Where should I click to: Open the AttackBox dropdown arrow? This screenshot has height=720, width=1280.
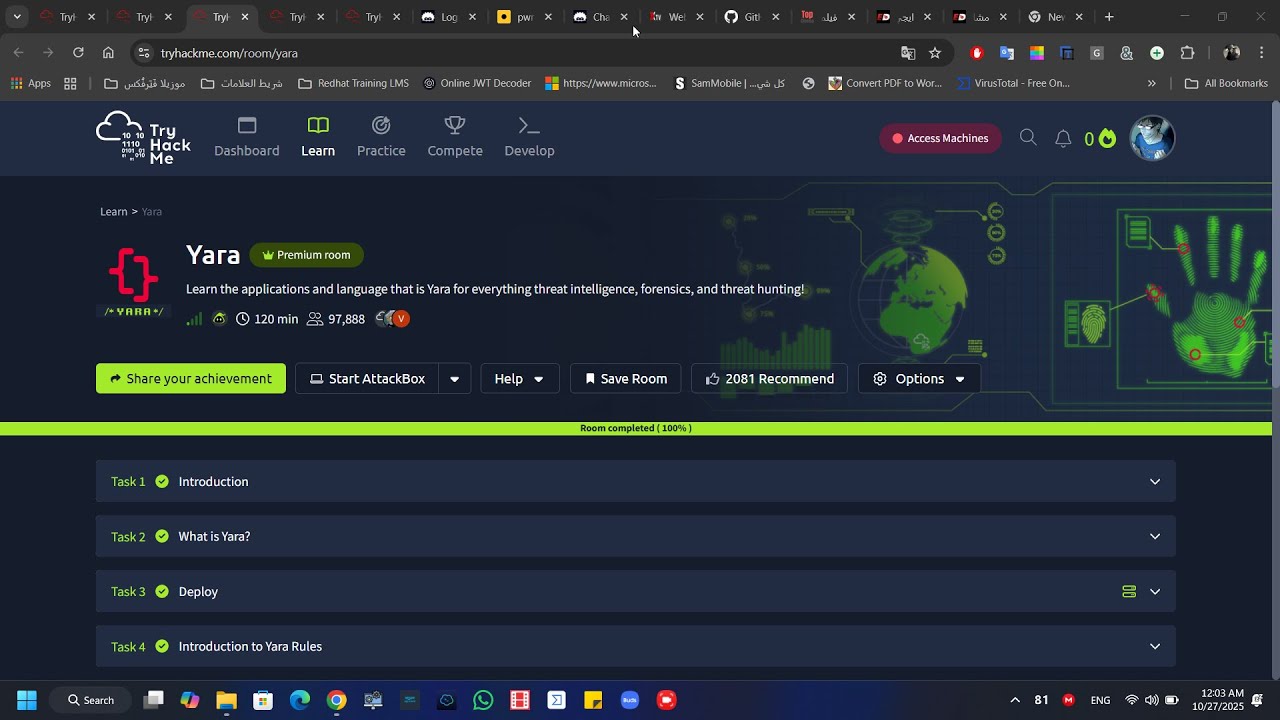pyautogui.click(x=455, y=379)
